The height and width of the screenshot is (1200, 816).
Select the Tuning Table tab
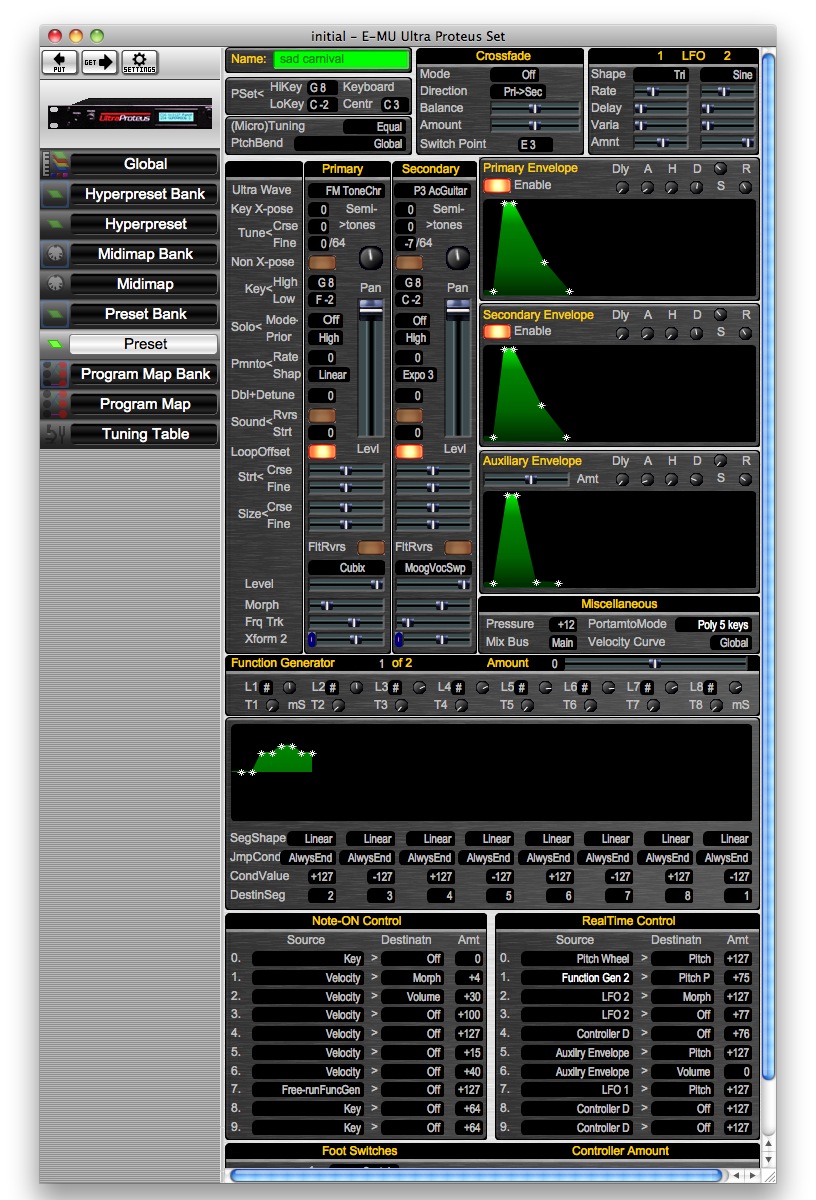pos(145,434)
